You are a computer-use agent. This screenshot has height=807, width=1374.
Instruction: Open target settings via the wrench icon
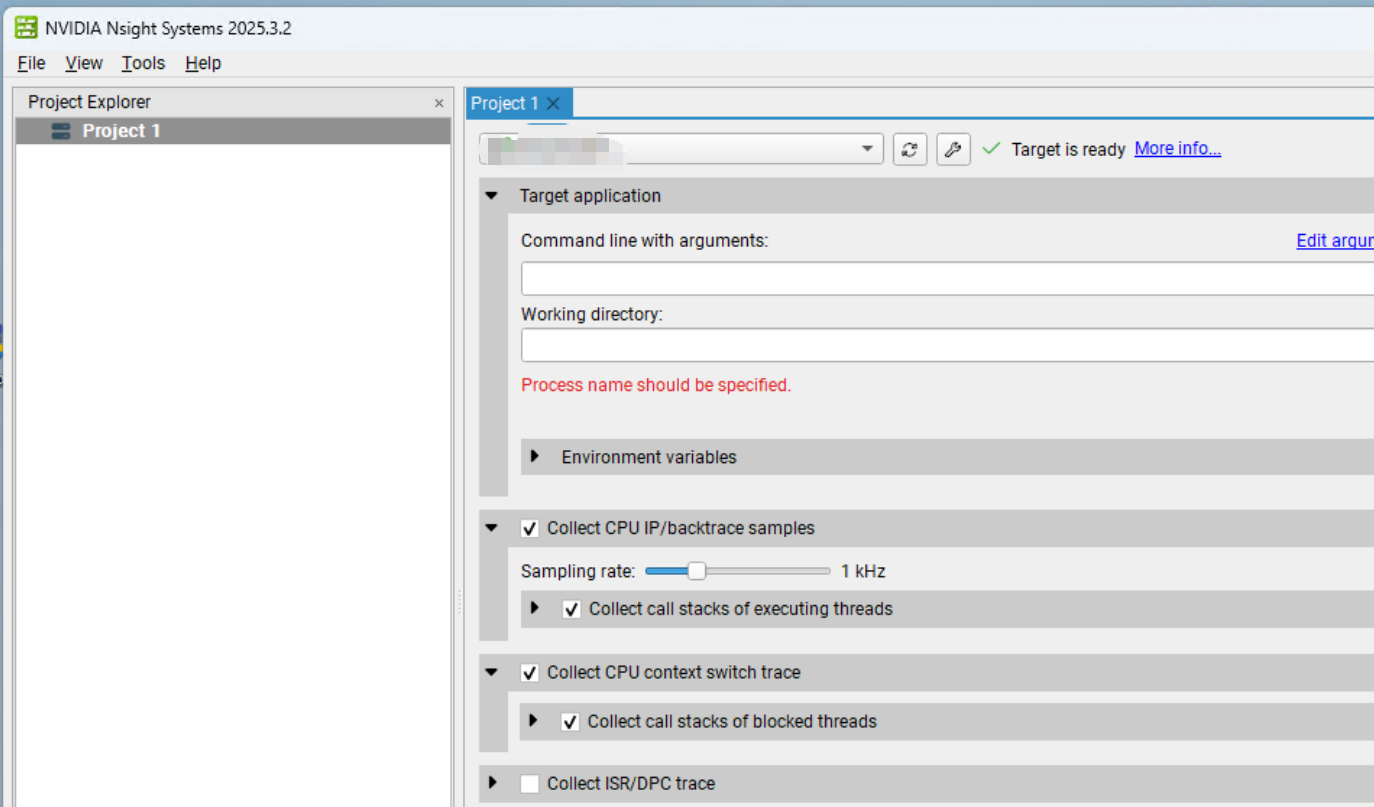point(952,148)
